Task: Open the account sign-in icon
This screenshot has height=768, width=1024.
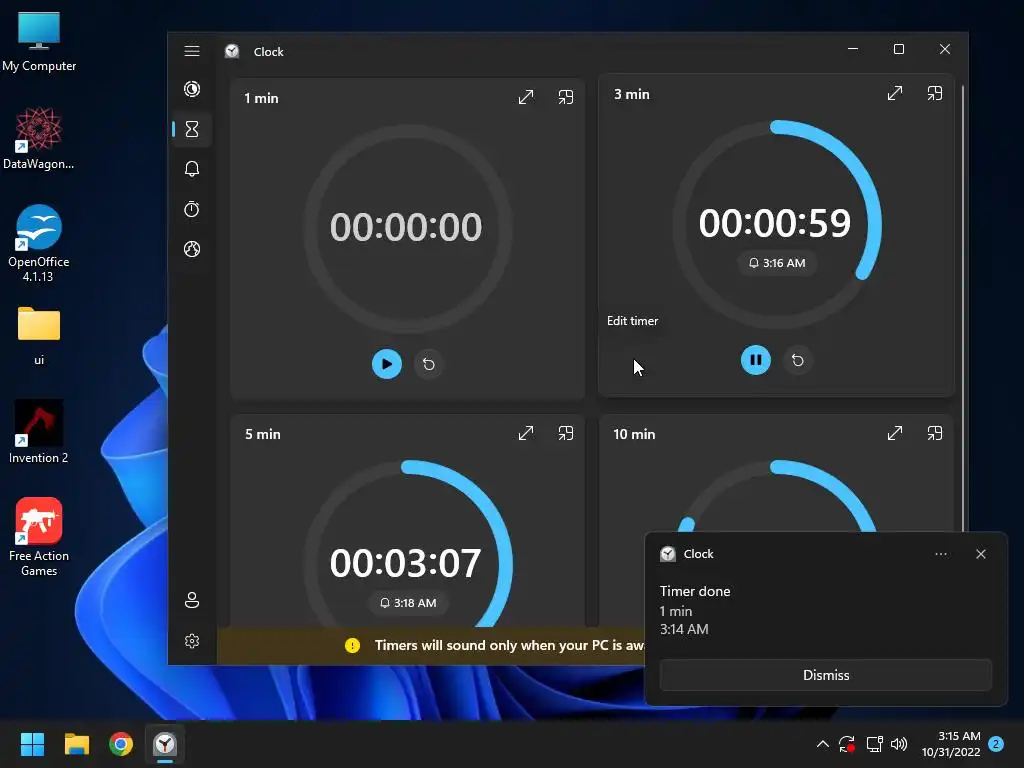Action: click(x=192, y=600)
